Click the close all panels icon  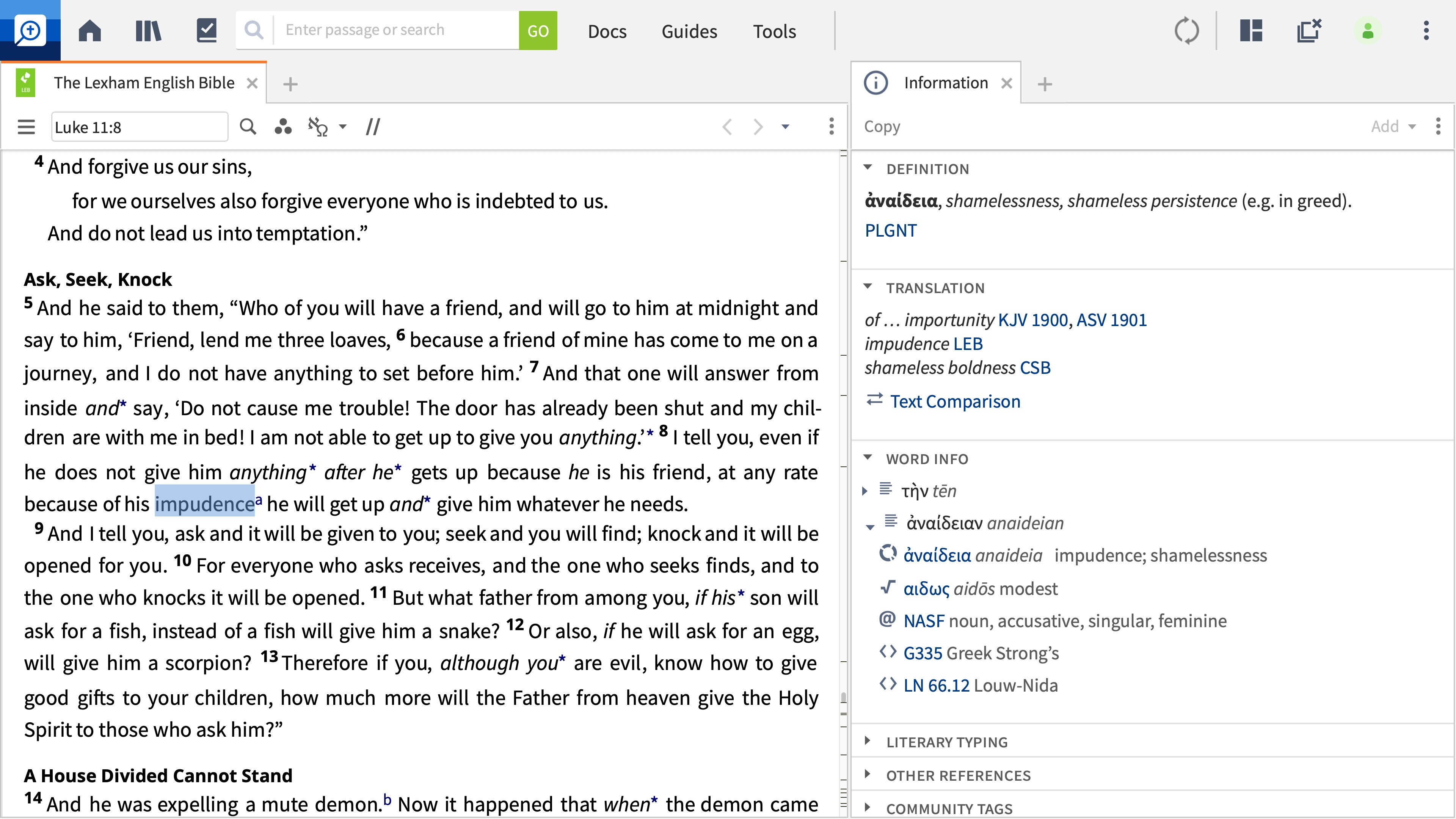tap(1309, 30)
